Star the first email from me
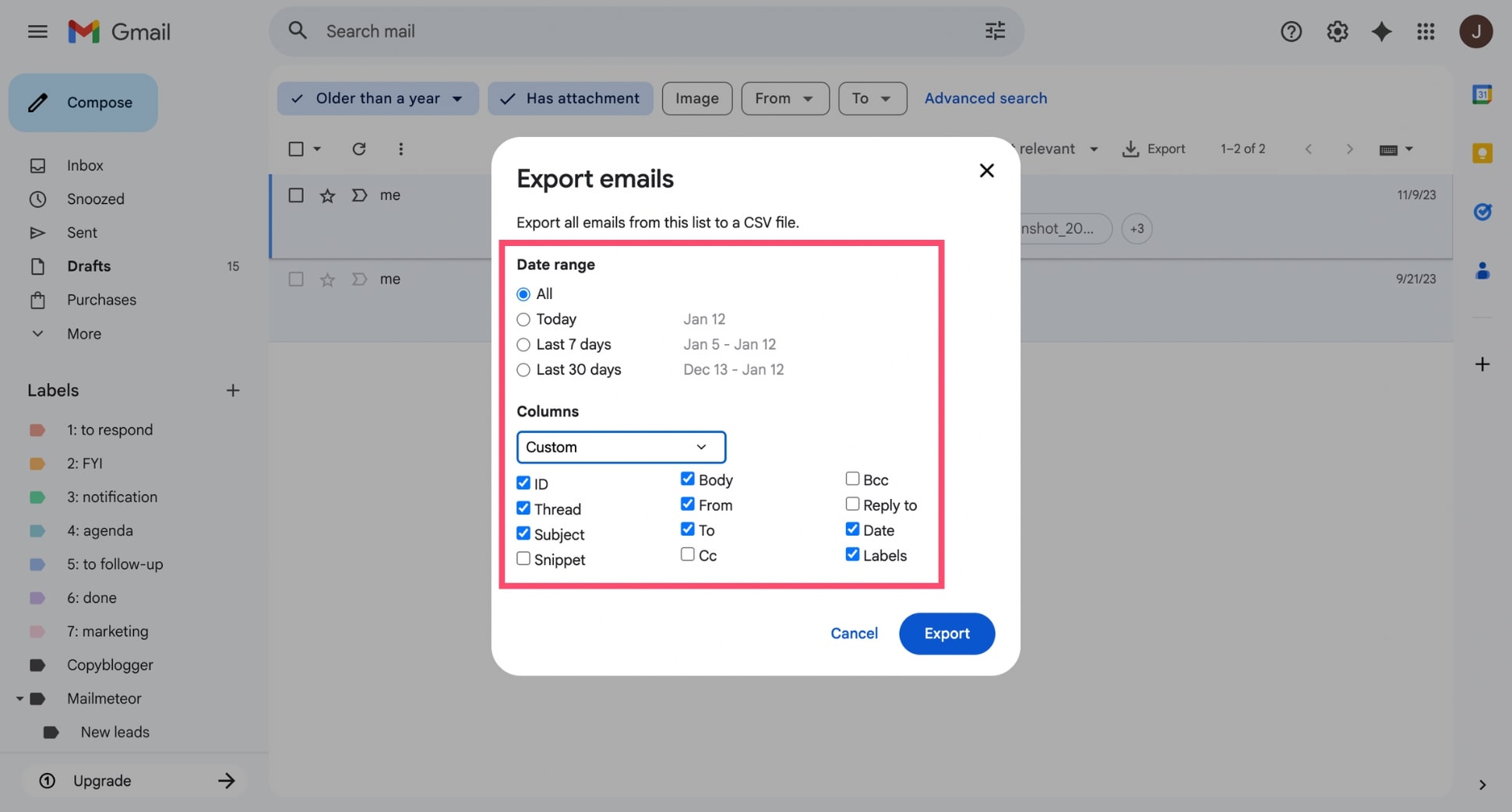The height and width of the screenshot is (812, 1512). click(327, 195)
